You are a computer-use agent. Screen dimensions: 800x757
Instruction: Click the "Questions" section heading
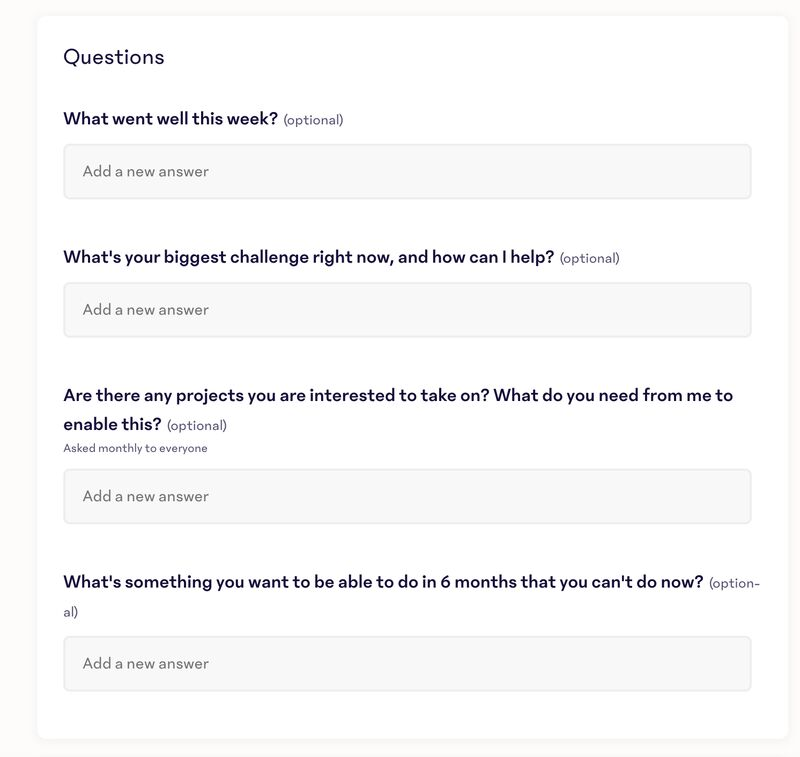pyautogui.click(x=114, y=57)
